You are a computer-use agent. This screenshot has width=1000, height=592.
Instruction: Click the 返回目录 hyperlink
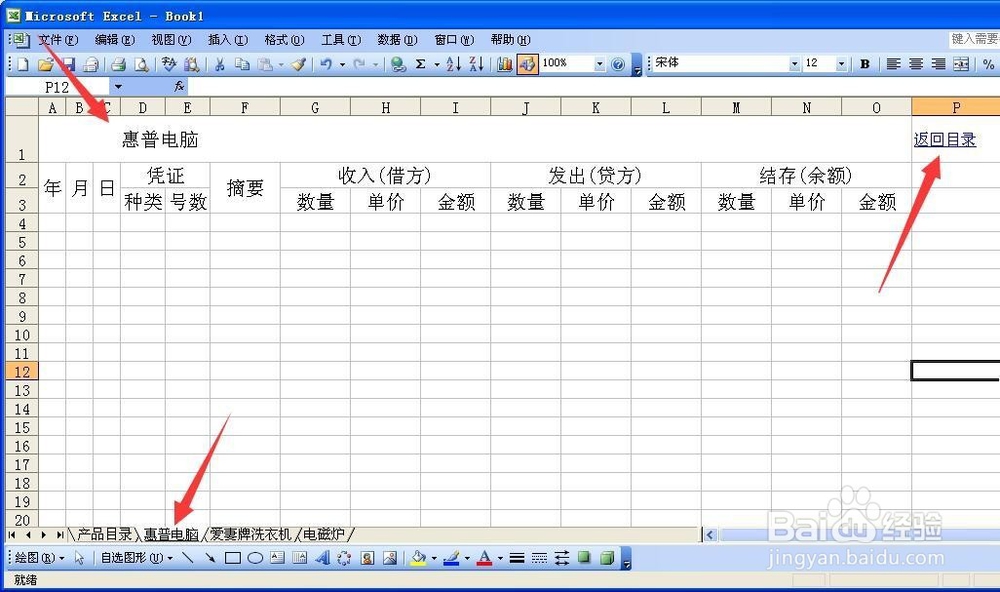945,139
